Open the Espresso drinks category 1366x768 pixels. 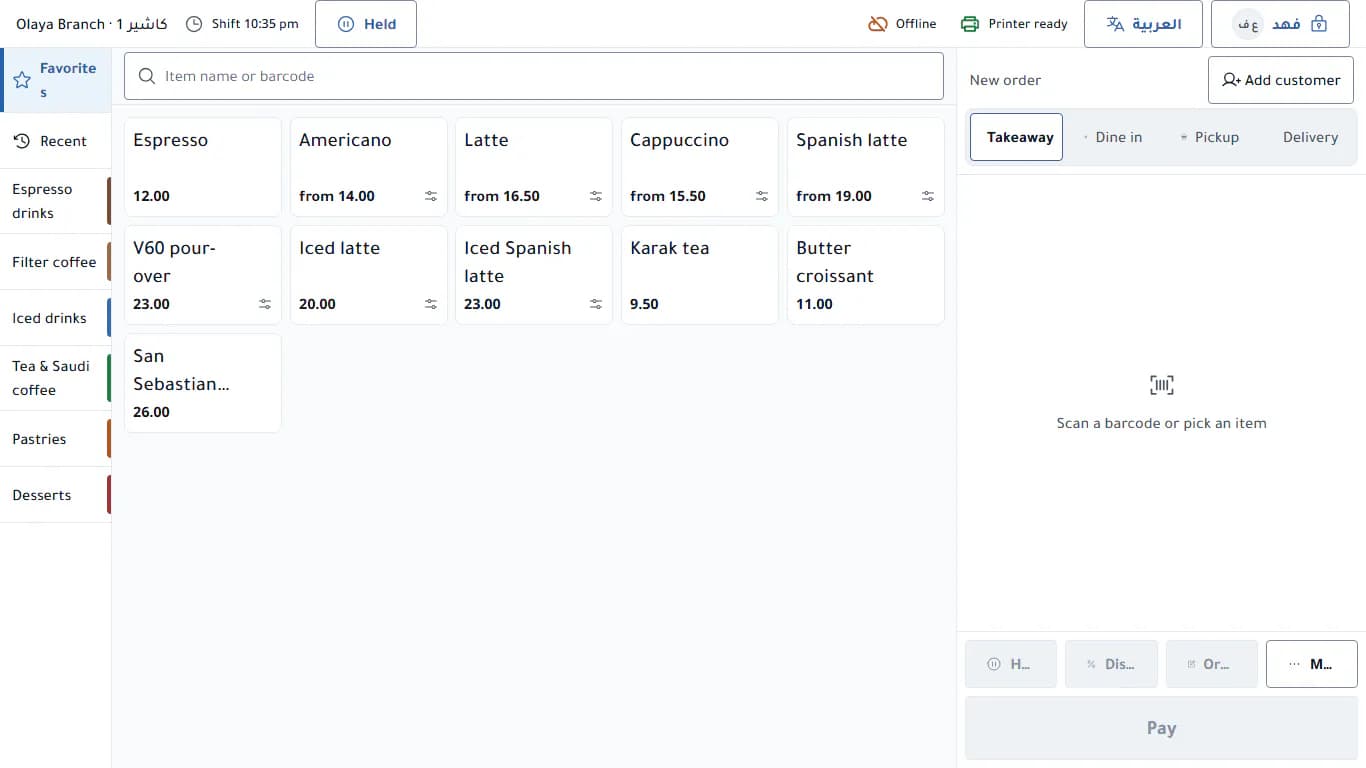click(x=56, y=201)
